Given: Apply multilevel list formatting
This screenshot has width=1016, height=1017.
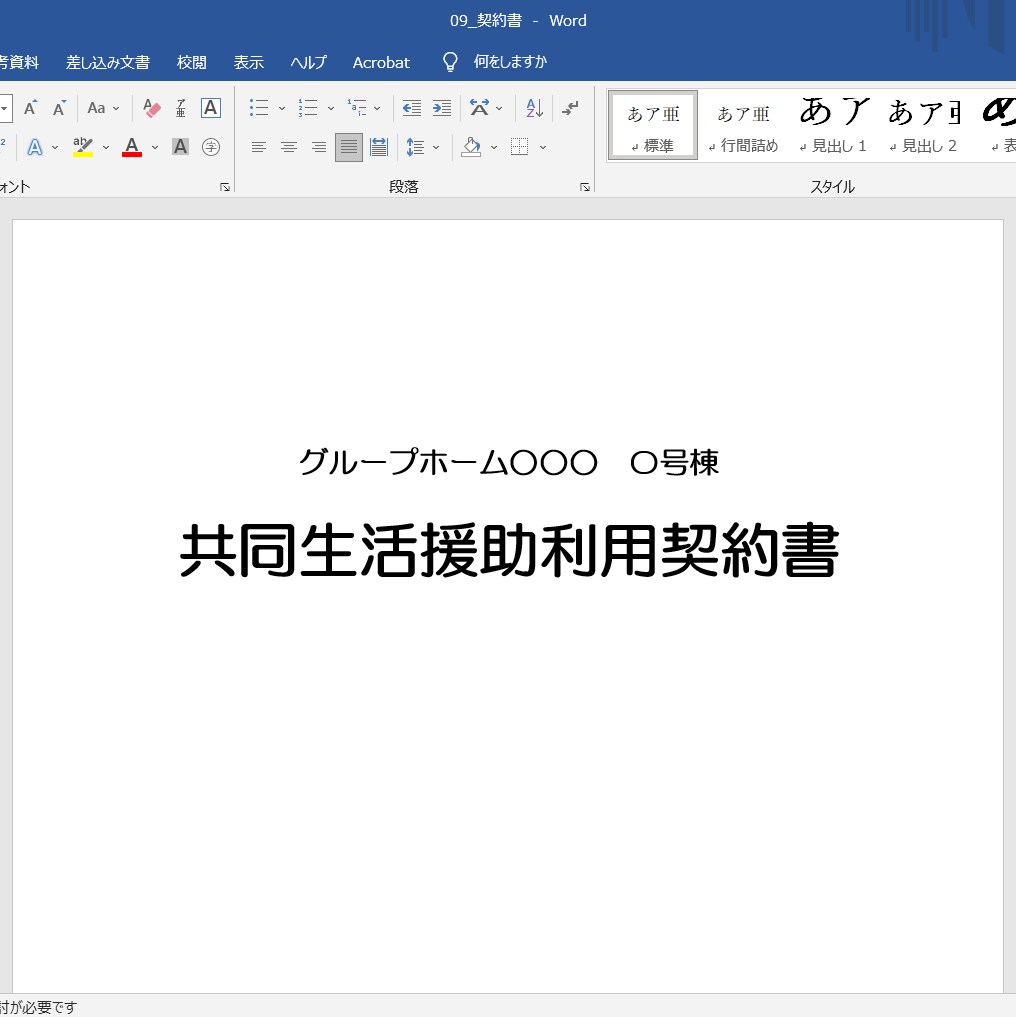Looking at the screenshot, I should pos(357,108).
